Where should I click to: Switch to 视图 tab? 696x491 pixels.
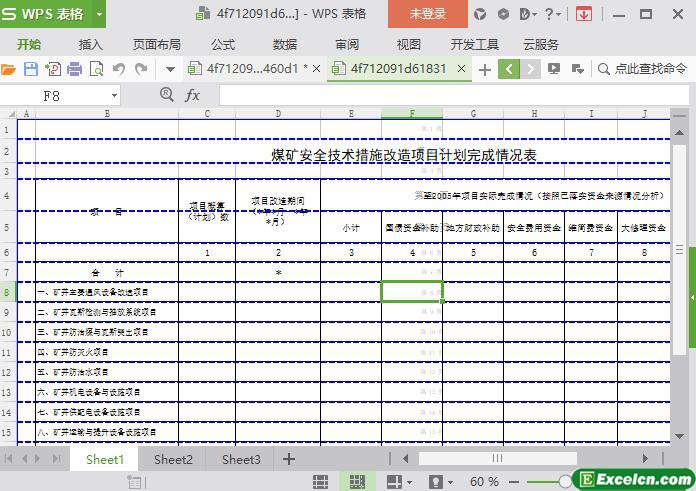coord(408,44)
